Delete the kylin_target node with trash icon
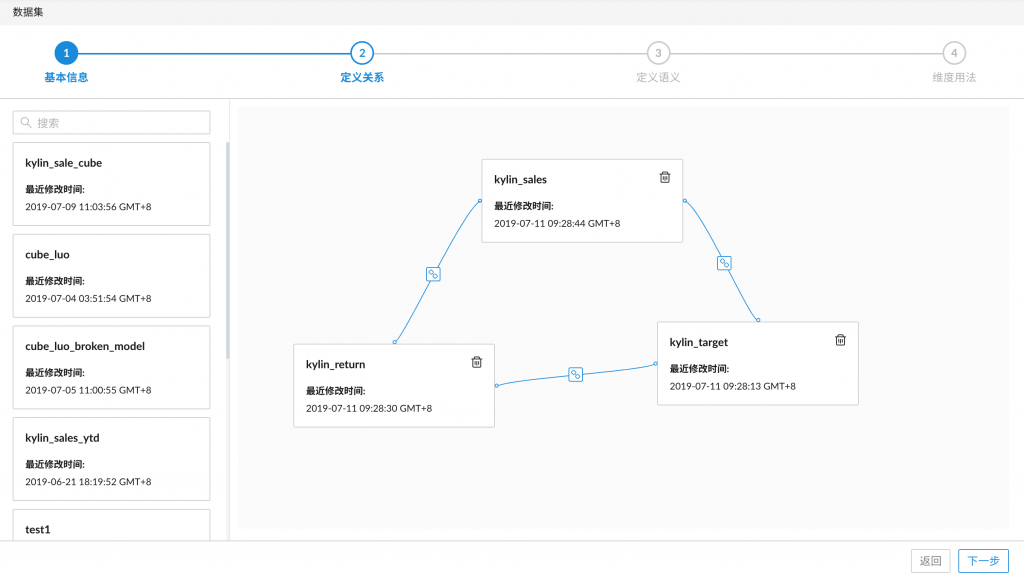Screen dimensions: 1024x580 (x=841, y=340)
